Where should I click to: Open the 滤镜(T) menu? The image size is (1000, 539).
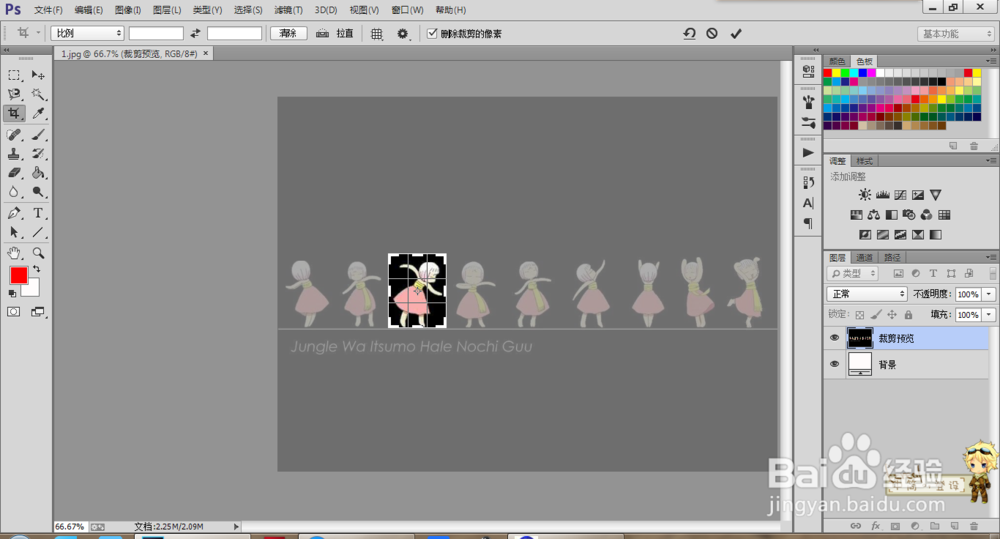click(x=288, y=10)
